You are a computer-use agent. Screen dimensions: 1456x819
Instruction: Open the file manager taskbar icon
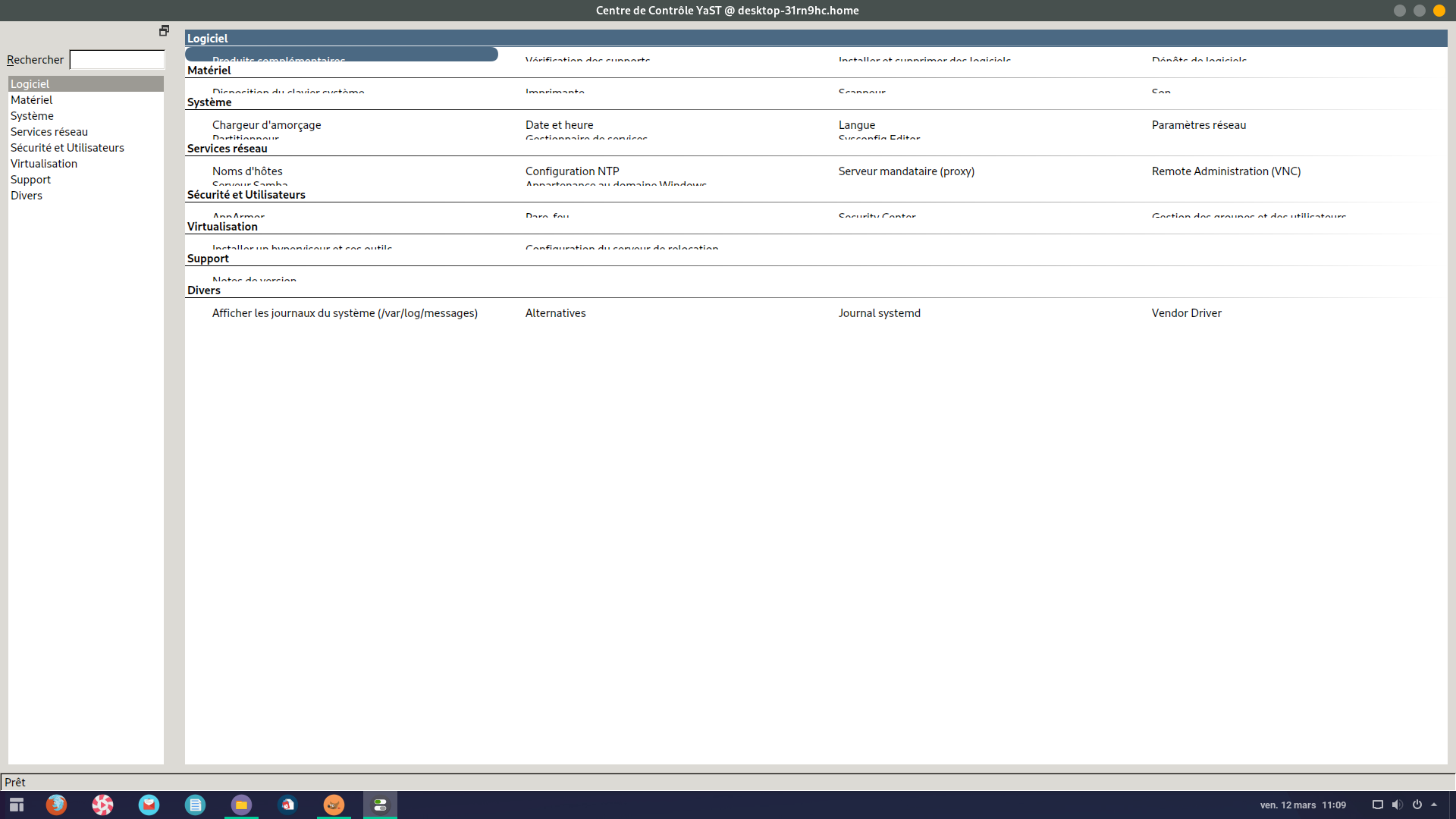coord(241,805)
